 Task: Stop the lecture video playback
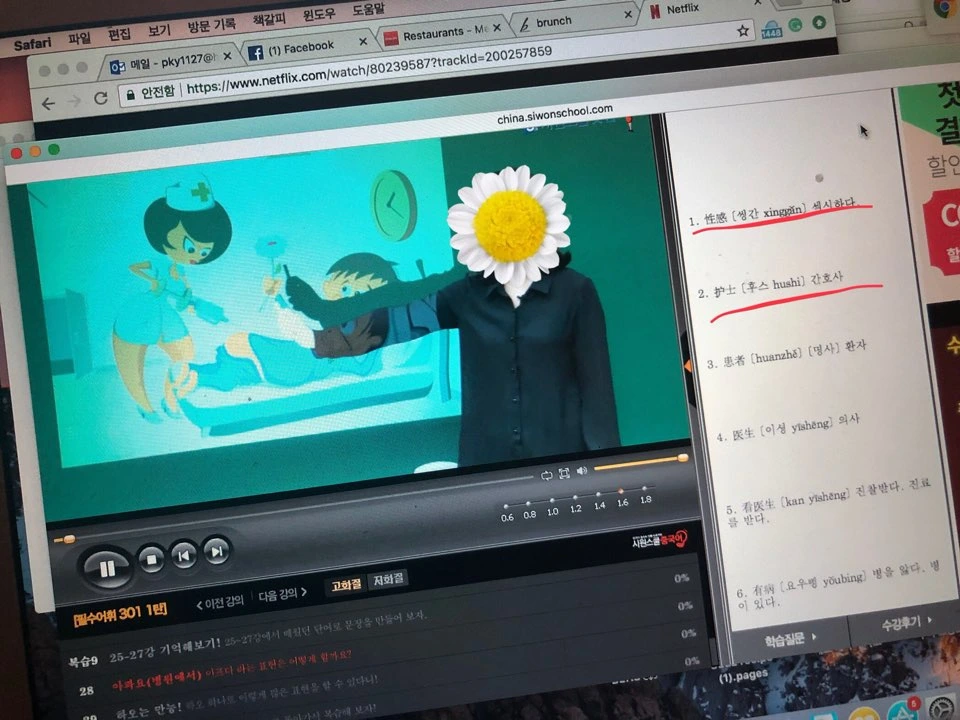(x=151, y=559)
